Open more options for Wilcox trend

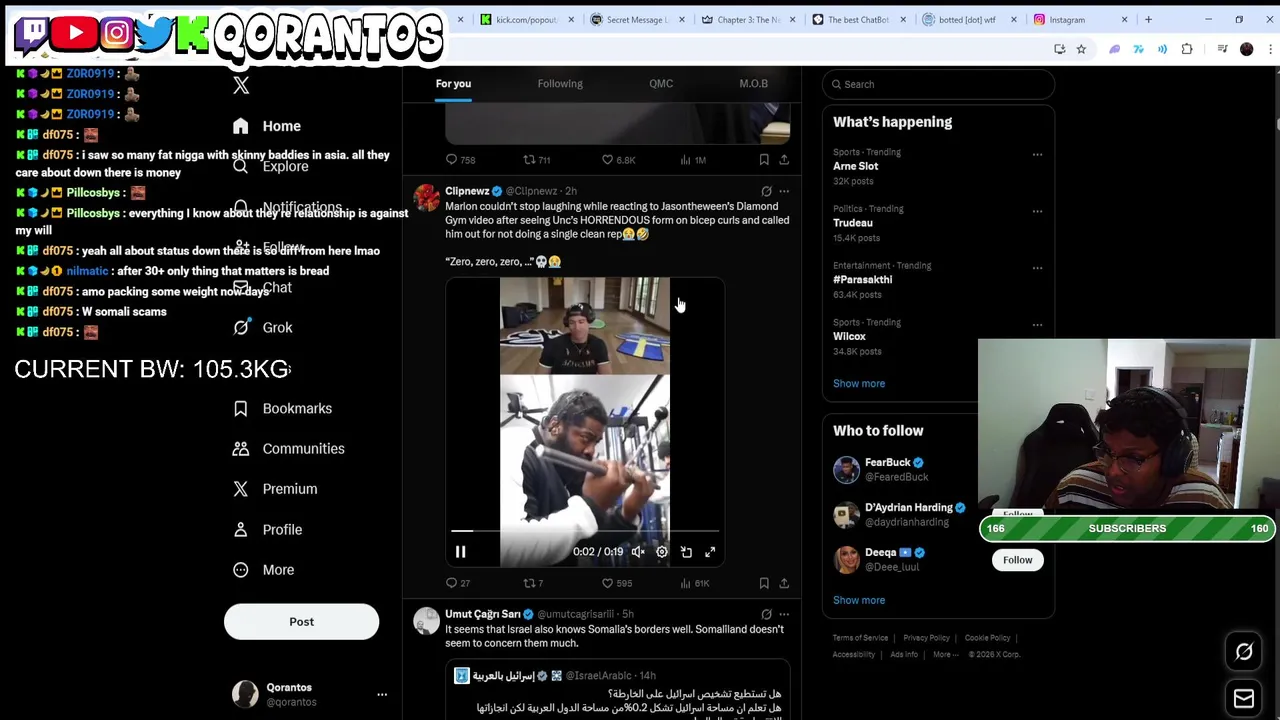1037,325
